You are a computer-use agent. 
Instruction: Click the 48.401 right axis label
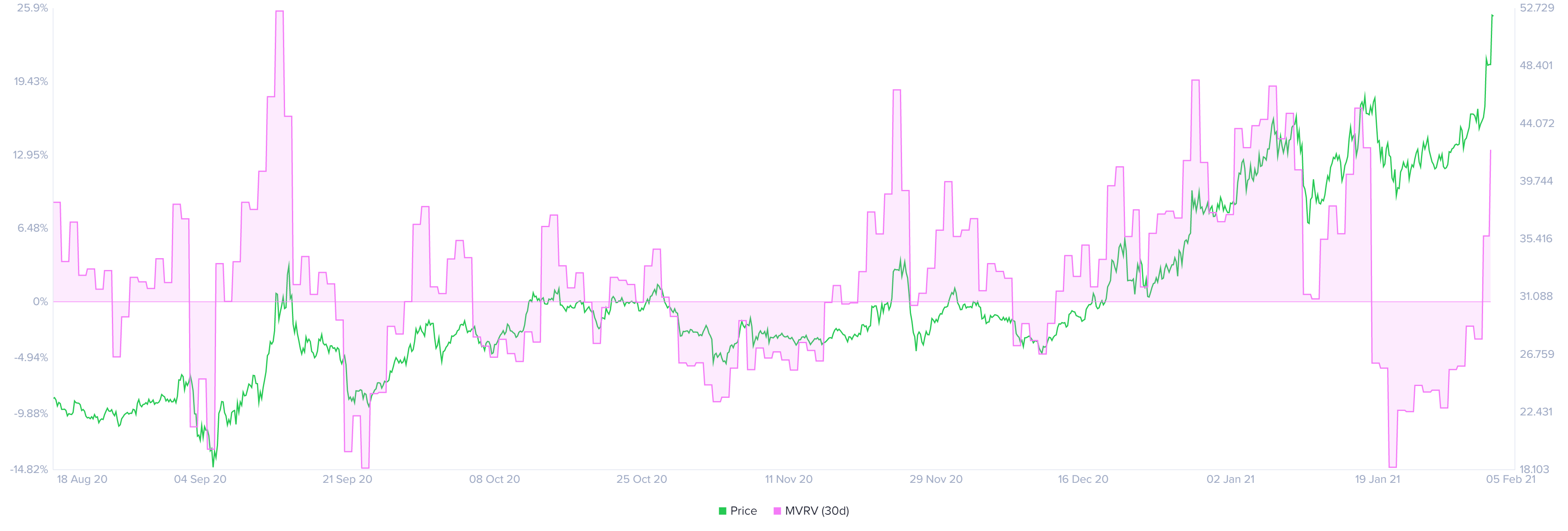[1536, 65]
